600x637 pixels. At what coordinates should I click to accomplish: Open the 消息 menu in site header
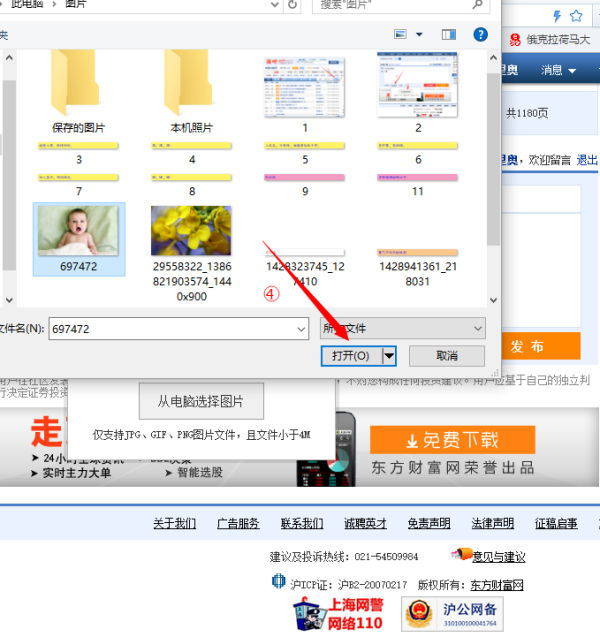(x=558, y=70)
